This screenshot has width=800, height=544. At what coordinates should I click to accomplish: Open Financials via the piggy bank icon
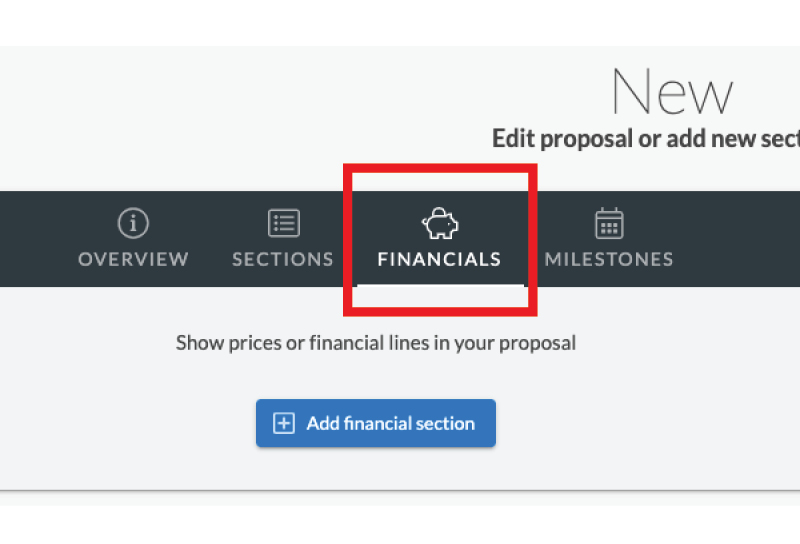pyautogui.click(x=440, y=223)
